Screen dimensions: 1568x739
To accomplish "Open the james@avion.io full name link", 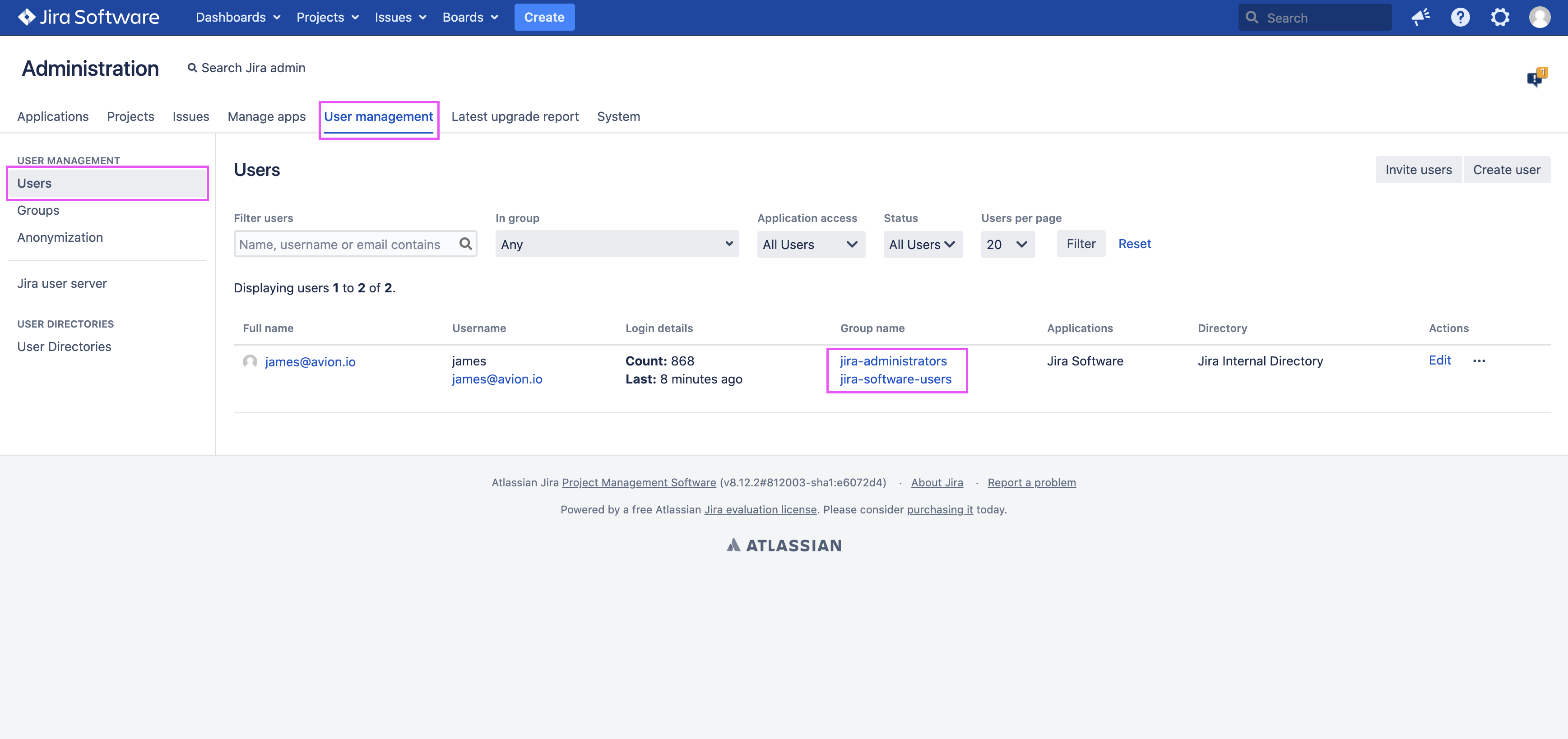I will [310, 362].
